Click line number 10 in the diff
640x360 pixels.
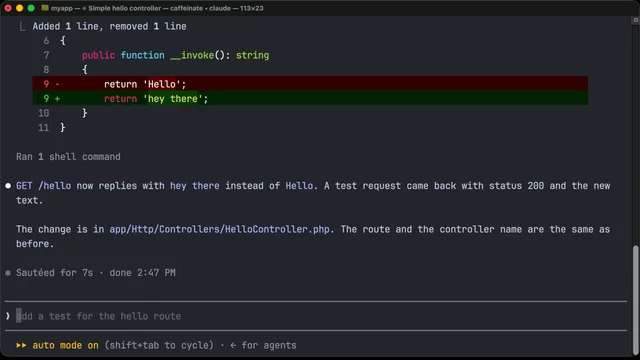coord(44,113)
